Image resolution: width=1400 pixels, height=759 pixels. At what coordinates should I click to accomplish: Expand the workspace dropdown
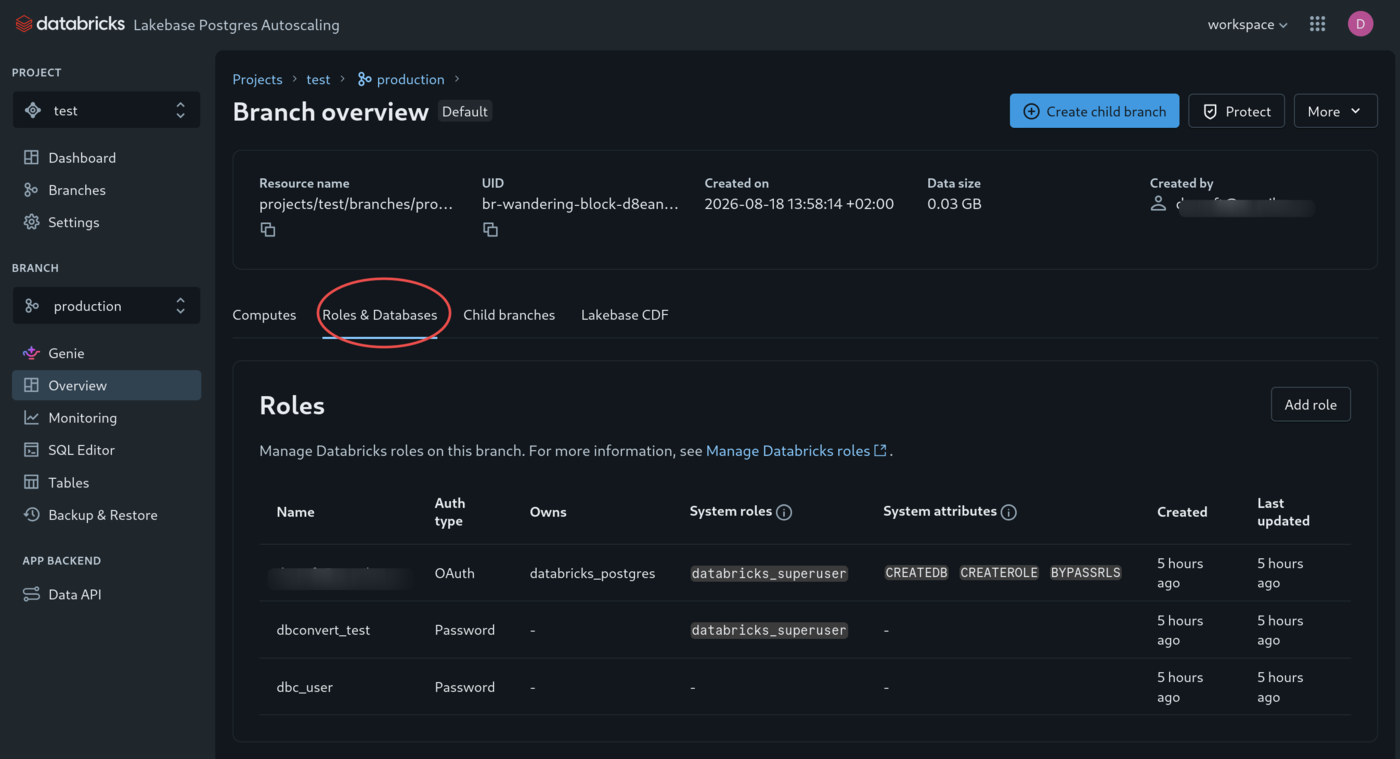pos(1247,24)
